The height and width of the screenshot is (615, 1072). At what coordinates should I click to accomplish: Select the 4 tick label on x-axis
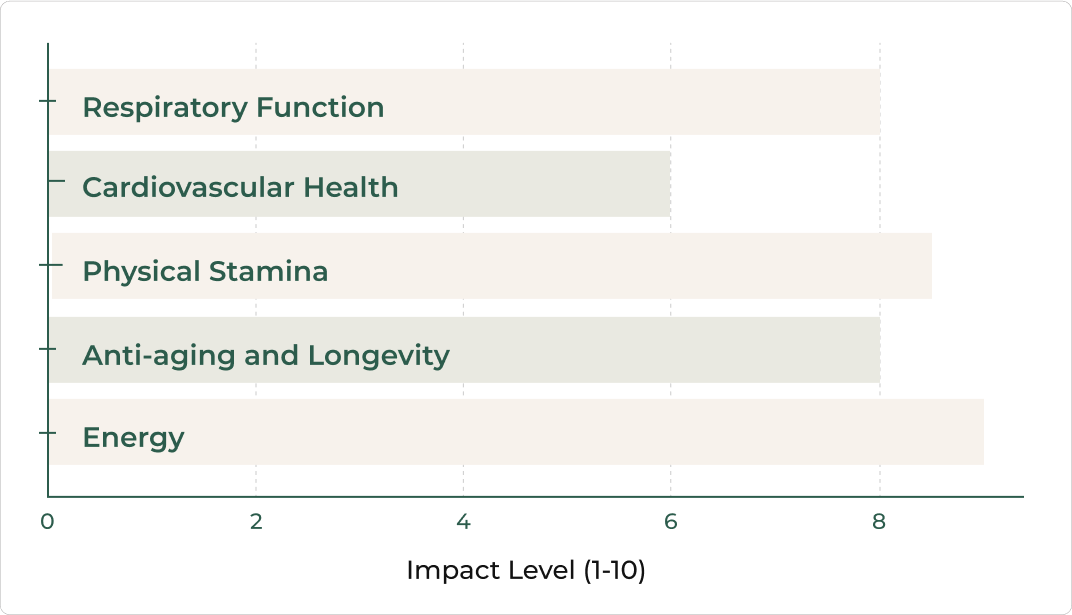[x=463, y=522]
